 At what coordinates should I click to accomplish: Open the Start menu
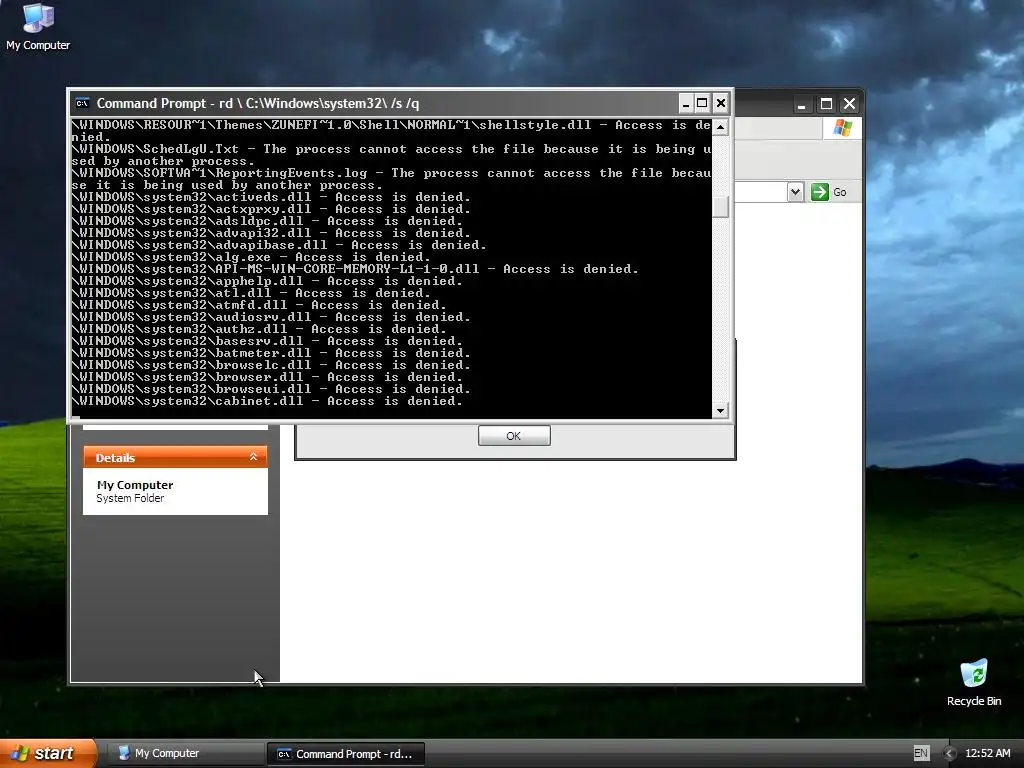48,753
